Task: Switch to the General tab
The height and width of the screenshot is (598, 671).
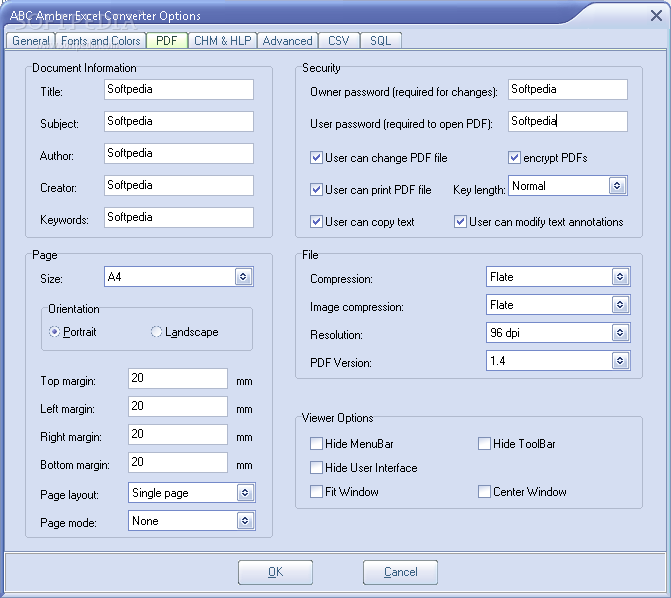Action: tap(30, 41)
